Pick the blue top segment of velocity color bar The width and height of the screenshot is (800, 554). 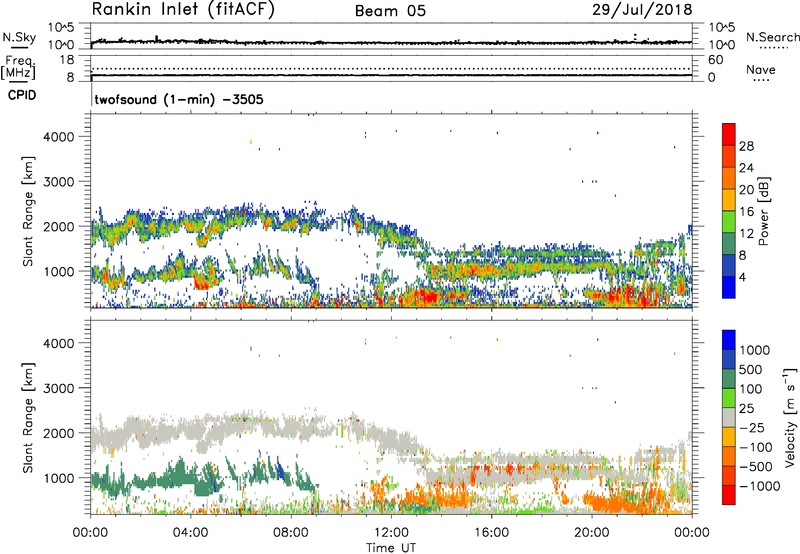pos(729,340)
